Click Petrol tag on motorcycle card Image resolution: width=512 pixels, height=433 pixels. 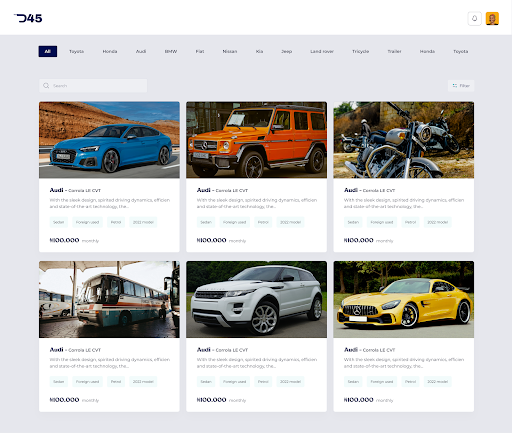coord(410,222)
